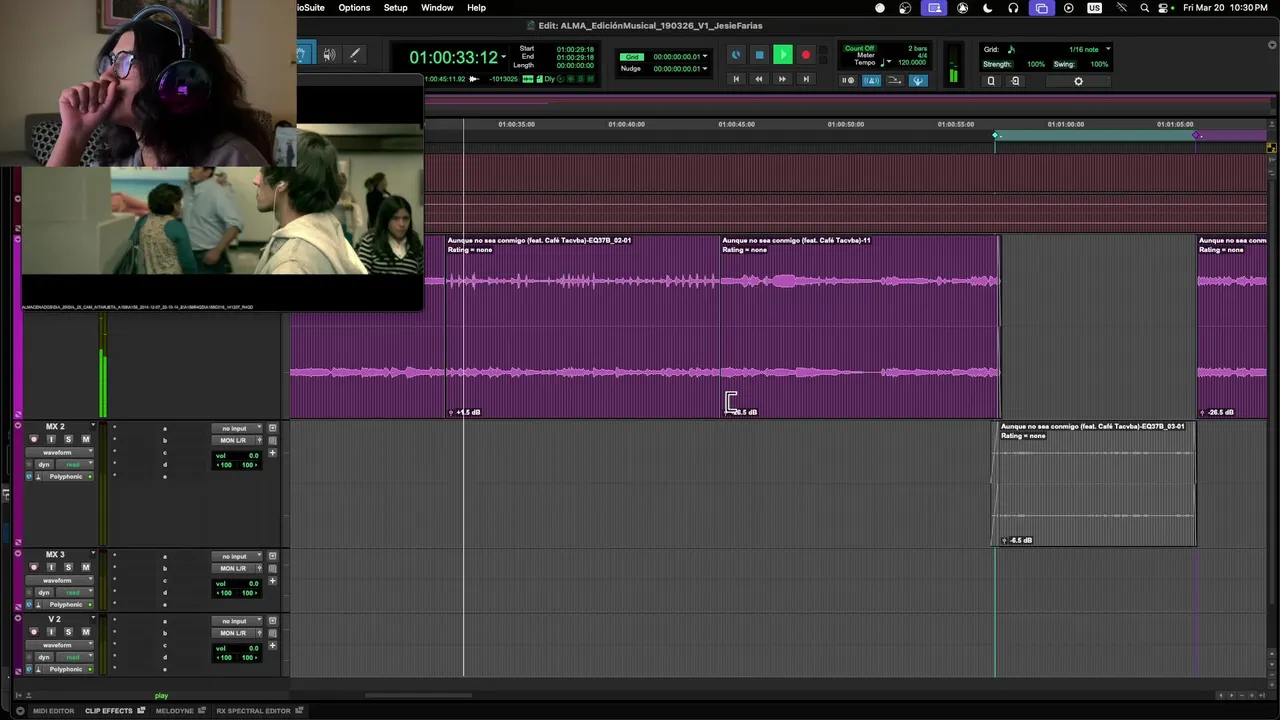
Task: Click the 01:00:45:00 timecode ruler mark
Action: pyautogui.click(x=736, y=124)
